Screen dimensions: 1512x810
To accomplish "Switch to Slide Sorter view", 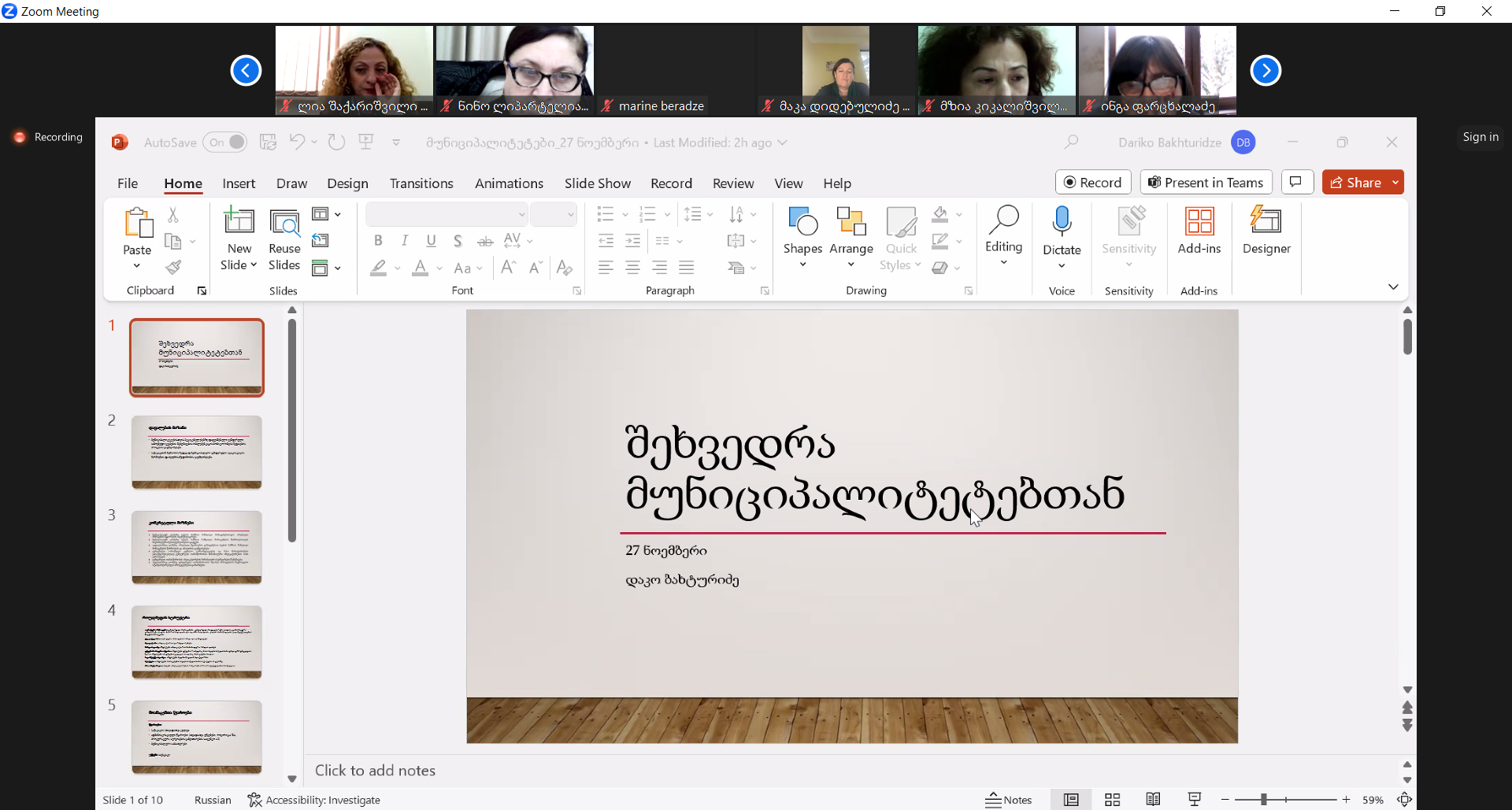I will click(x=1112, y=800).
